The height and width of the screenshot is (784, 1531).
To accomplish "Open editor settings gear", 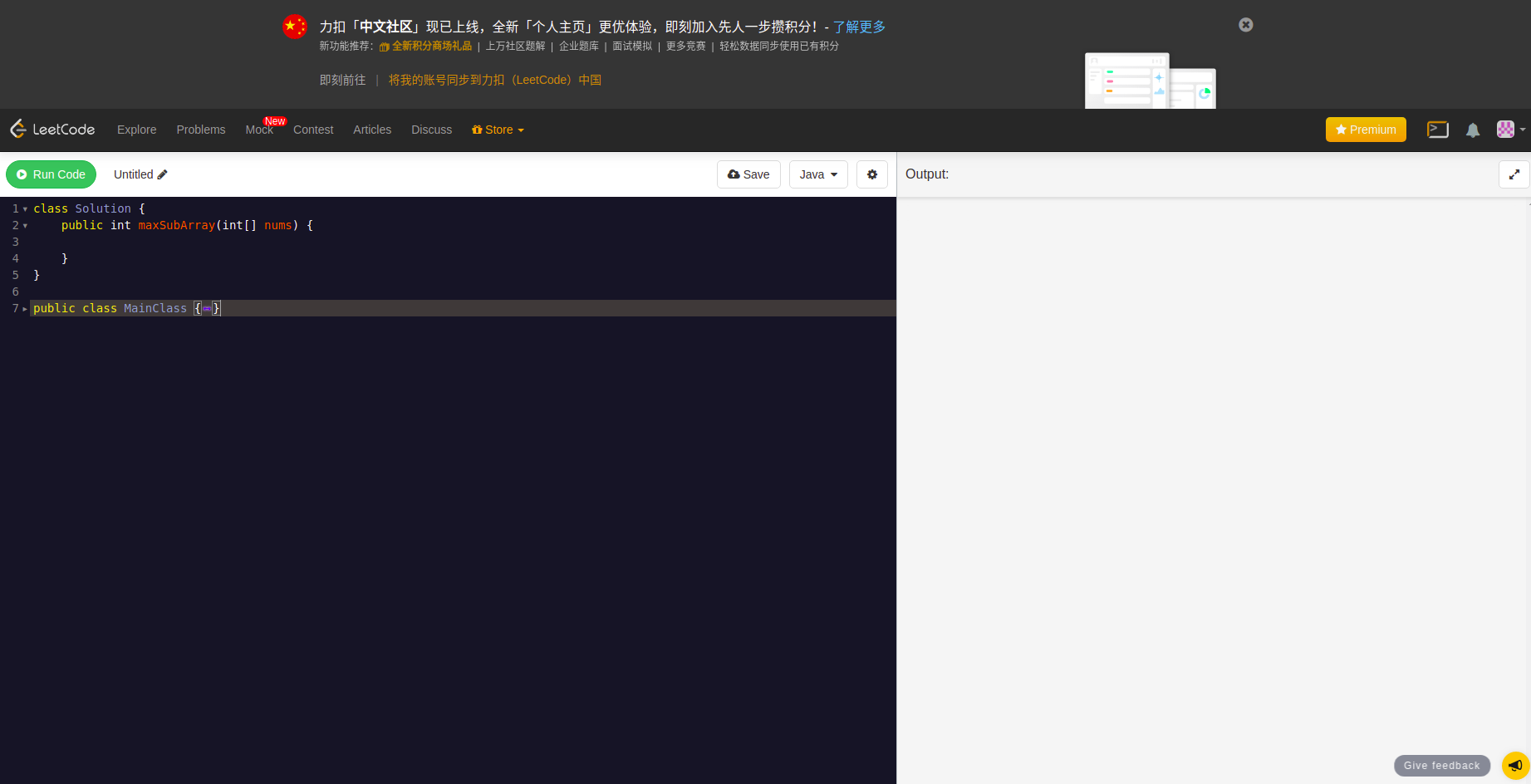I will [872, 174].
